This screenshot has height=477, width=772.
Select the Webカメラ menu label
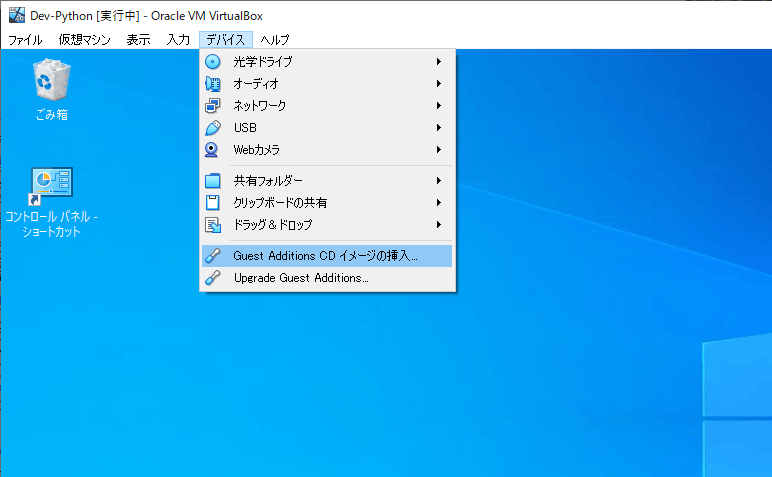pyautogui.click(x=257, y=150)
